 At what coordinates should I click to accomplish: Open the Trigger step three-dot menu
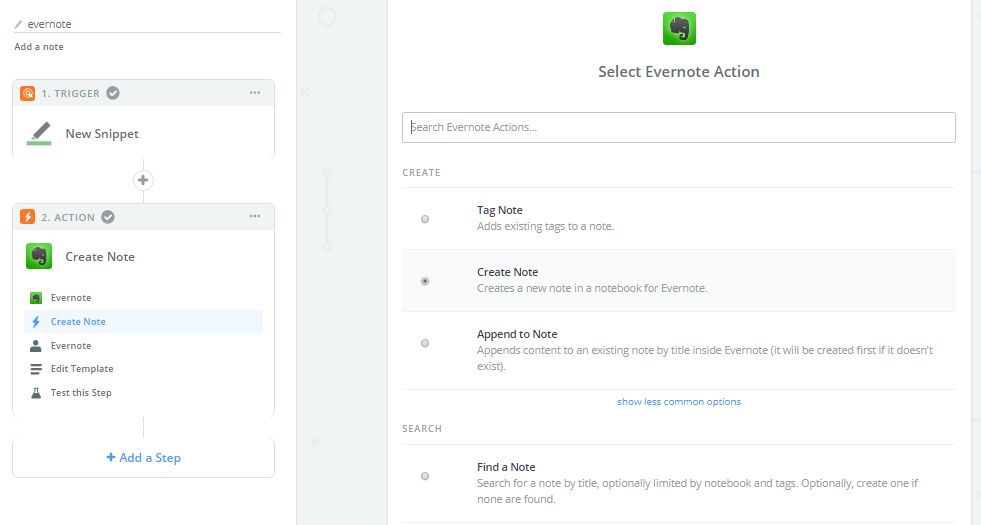[x=255, y=93]
